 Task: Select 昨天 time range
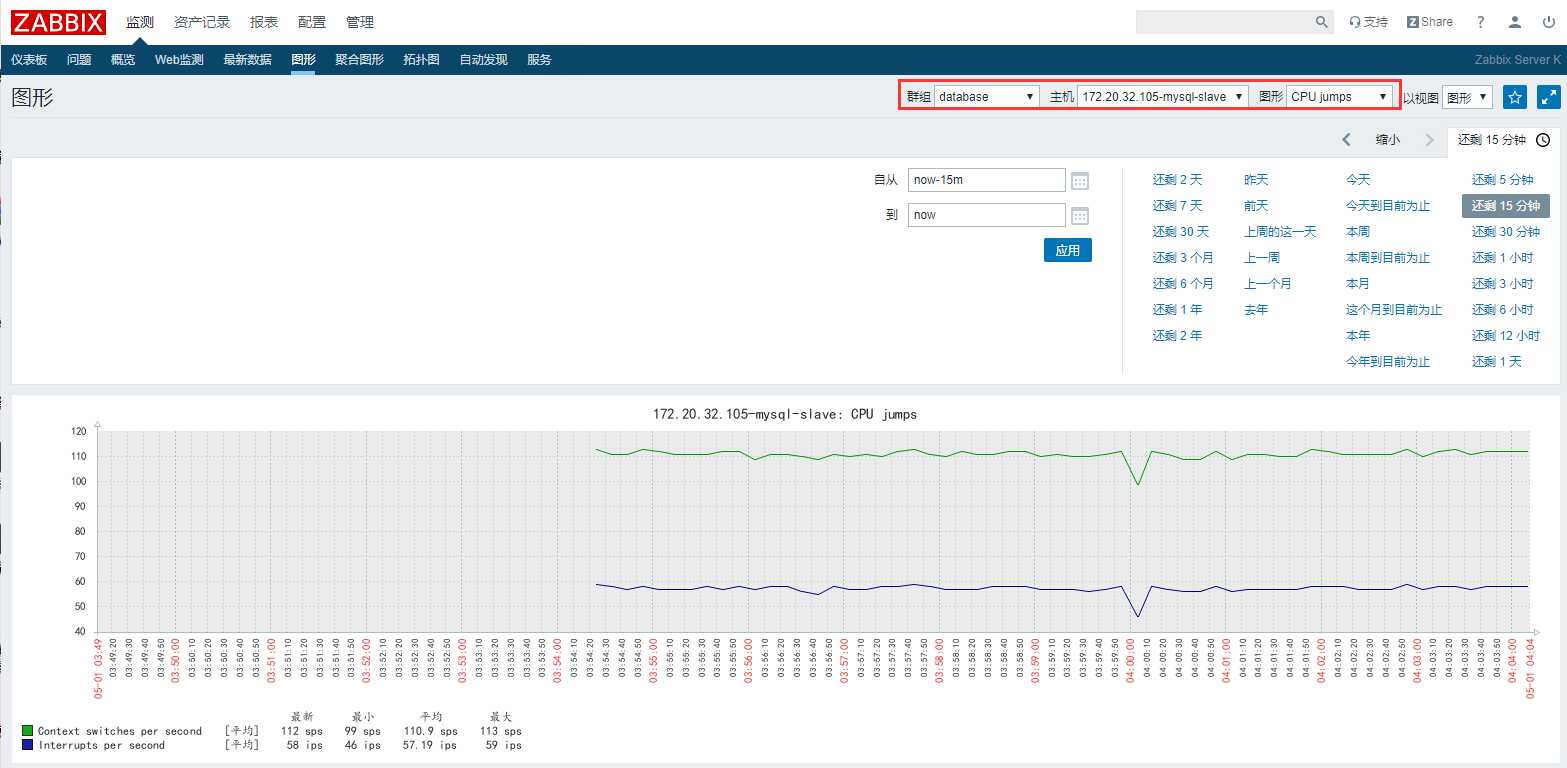(1256, 180)
